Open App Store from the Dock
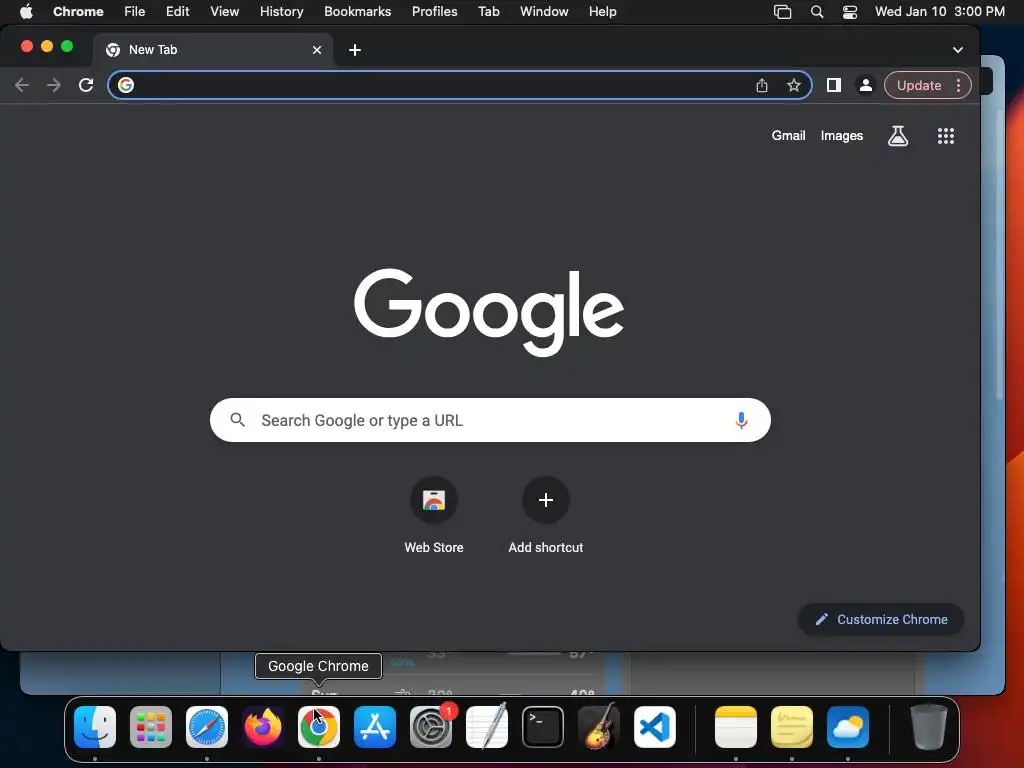Image resolution: width=1024 pixels, height=768 pixels. click(x=375, y=727)
